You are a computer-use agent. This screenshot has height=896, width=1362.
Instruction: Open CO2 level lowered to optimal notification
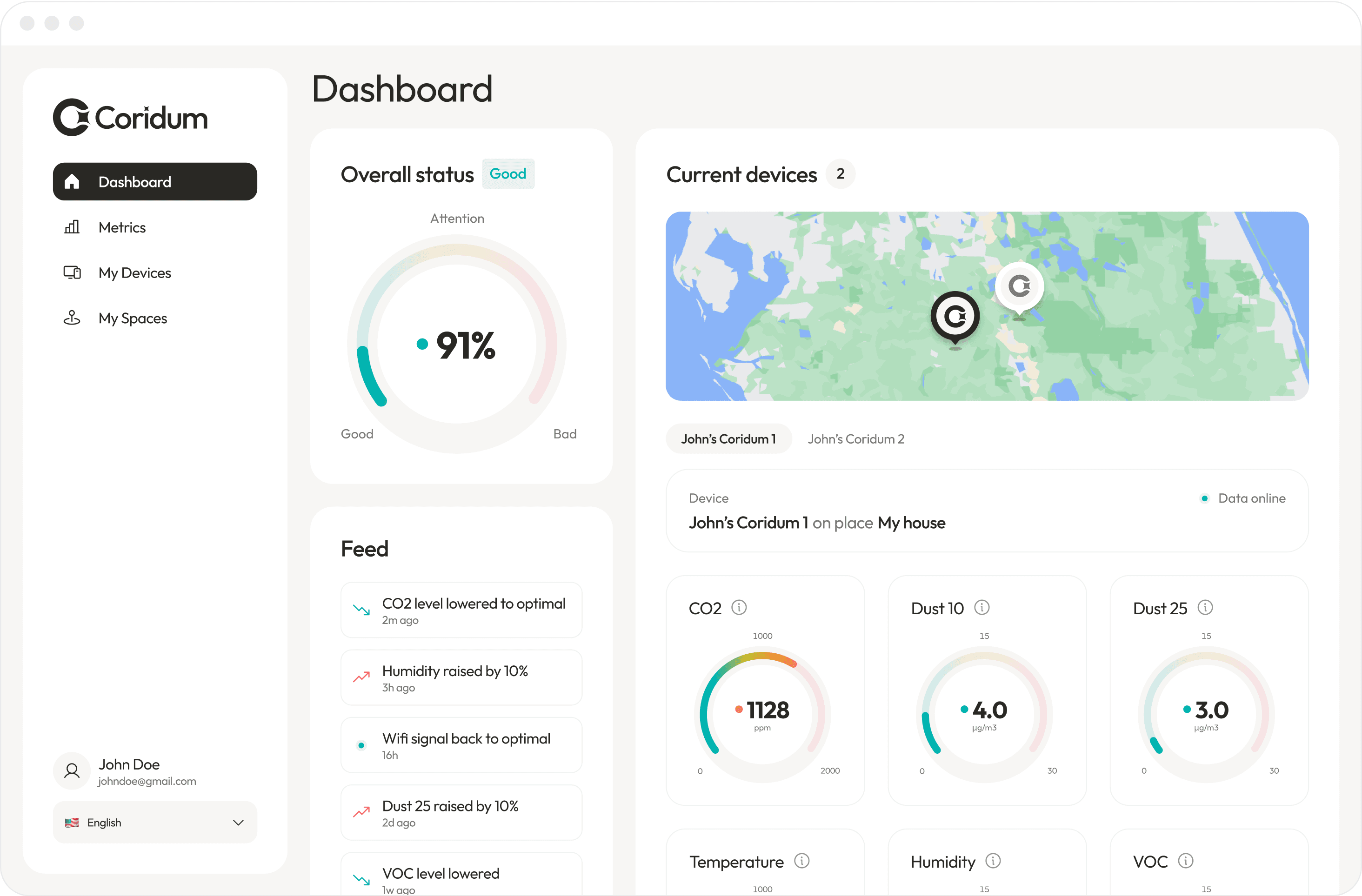pos(461,610)
